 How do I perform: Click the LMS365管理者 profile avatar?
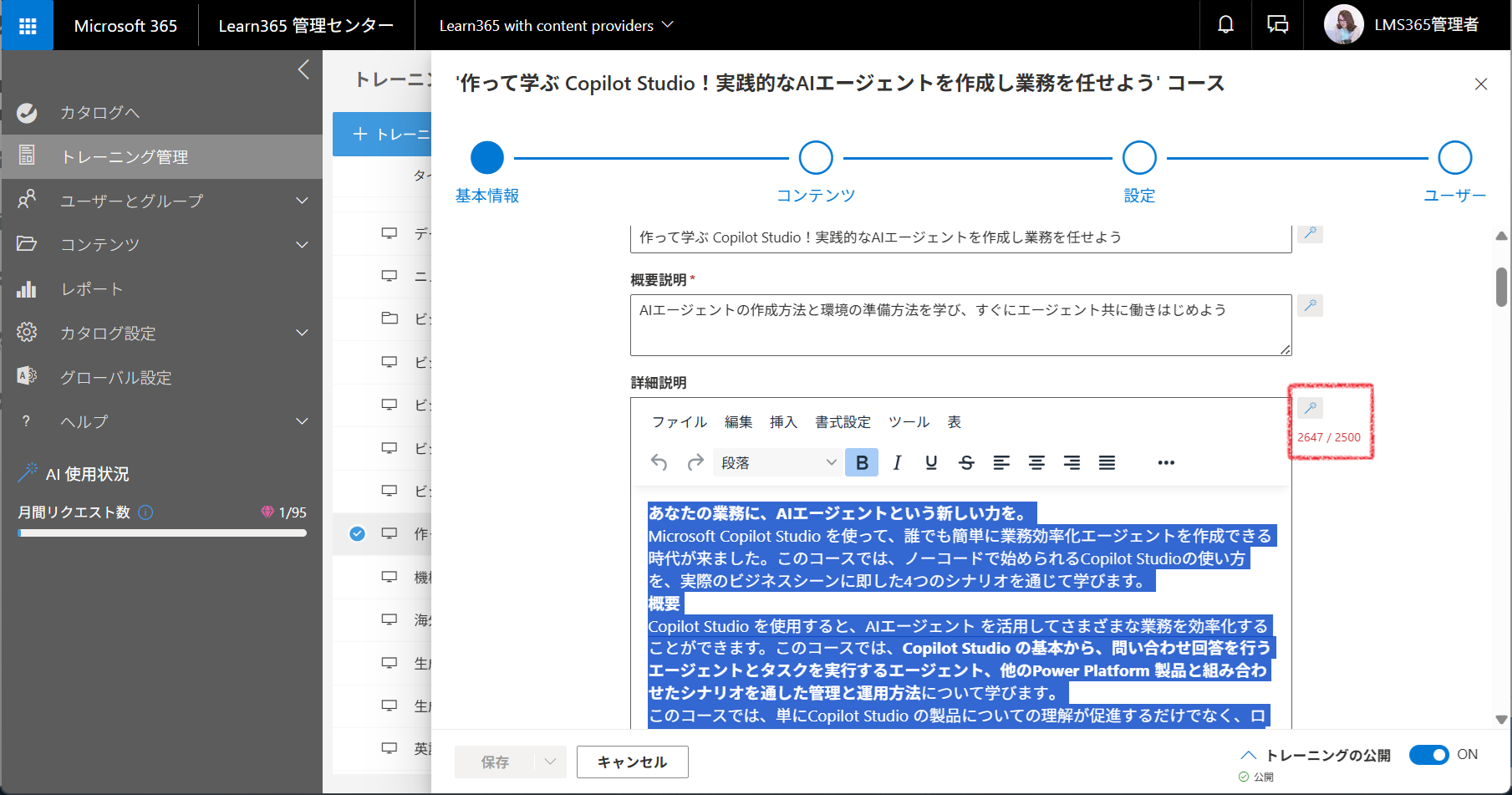[1344, 25]
